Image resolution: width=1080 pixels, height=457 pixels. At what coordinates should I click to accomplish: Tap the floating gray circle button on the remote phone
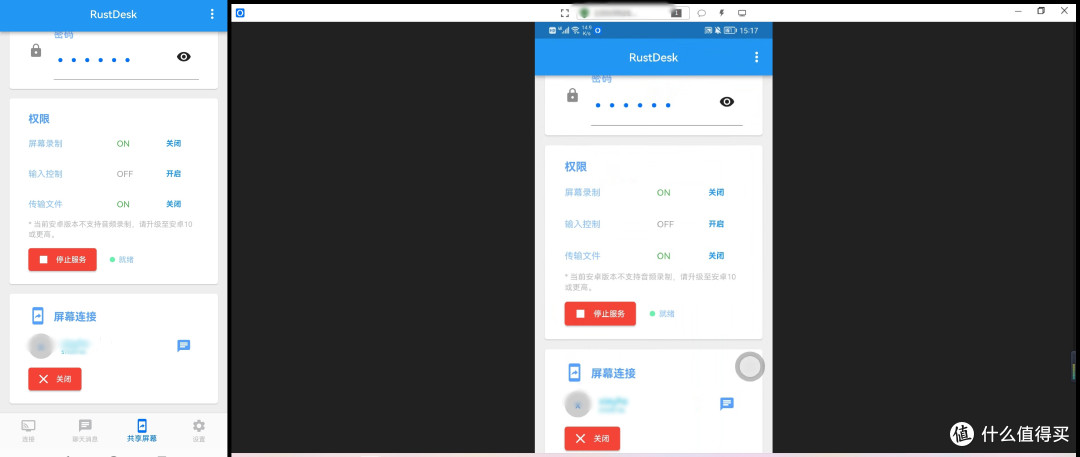coord(750,367)
